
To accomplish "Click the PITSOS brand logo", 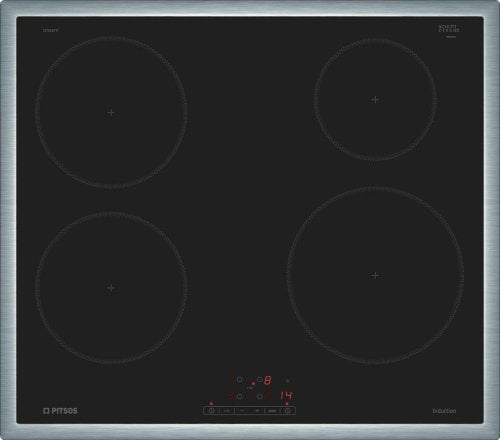I will pyautogui.click(x=60, y=411).
